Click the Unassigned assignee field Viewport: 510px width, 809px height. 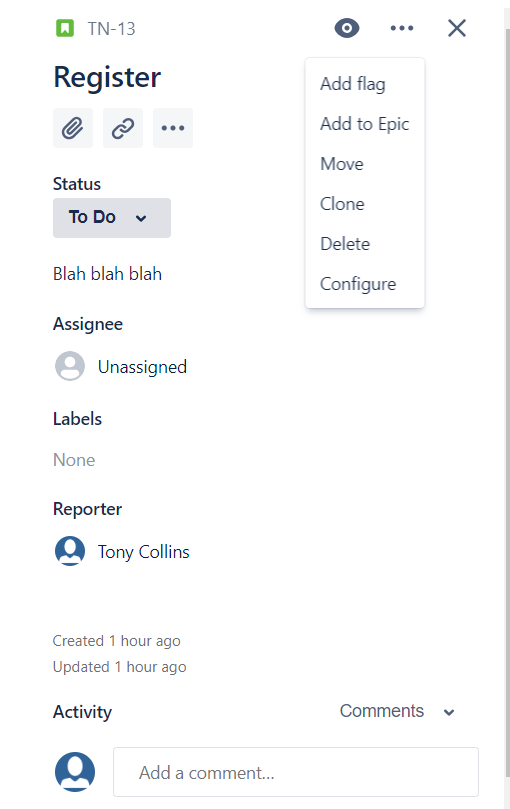click(x=142, y=367)
